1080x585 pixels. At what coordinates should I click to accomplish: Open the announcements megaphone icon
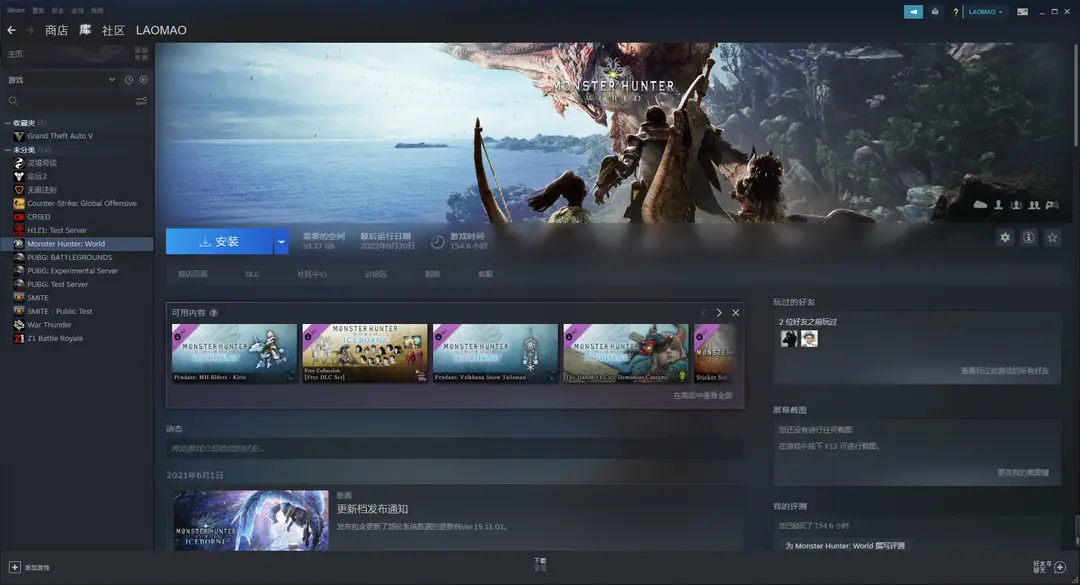pos(913,12)
